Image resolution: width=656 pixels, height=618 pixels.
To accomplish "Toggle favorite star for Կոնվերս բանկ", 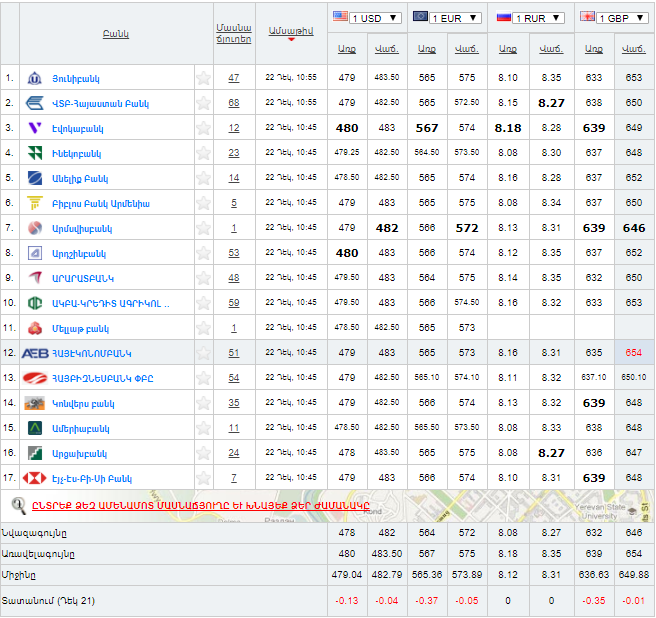I will coord(203,403).
